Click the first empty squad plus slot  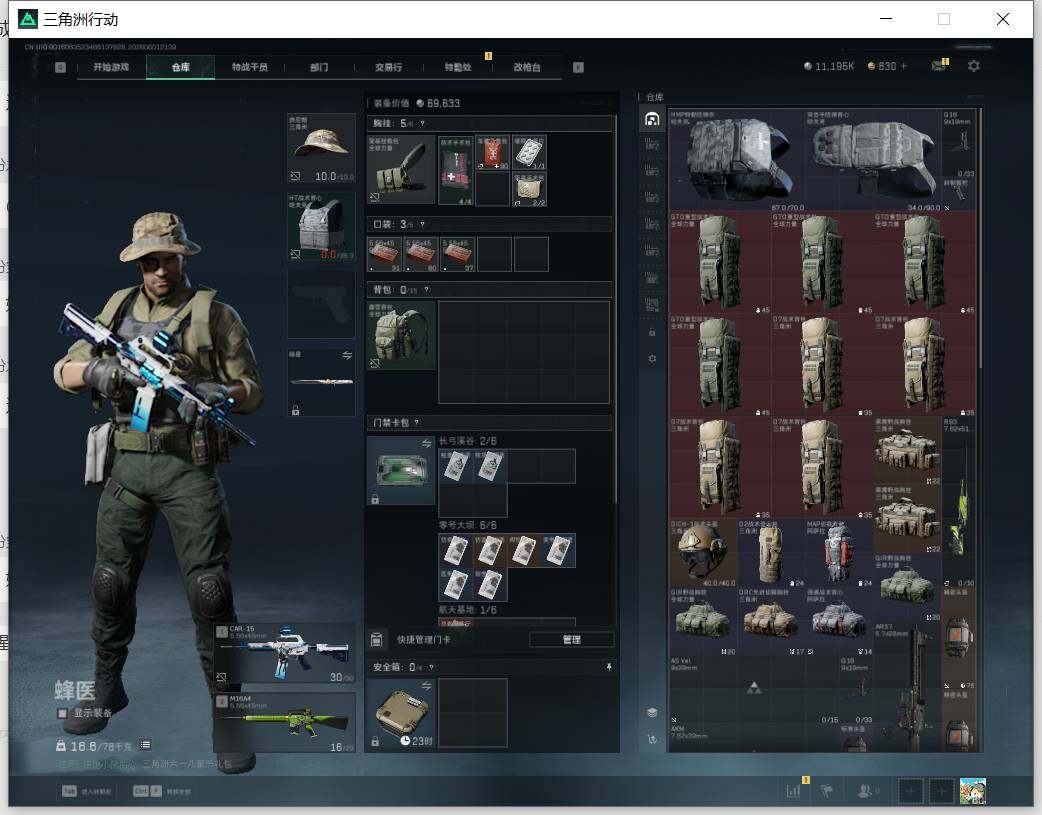[x=910, y=791]
